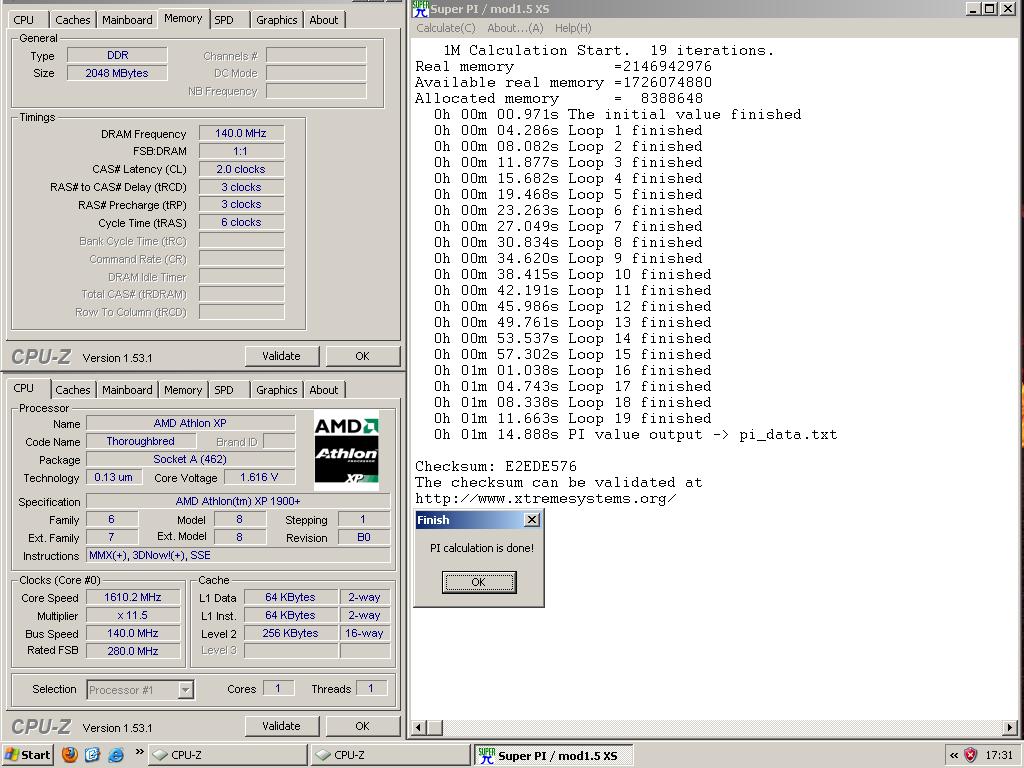Click the Firefox quick launch icon
Image resolution: width=1024 pixels, height=768 pixels.
pos(70,755)
